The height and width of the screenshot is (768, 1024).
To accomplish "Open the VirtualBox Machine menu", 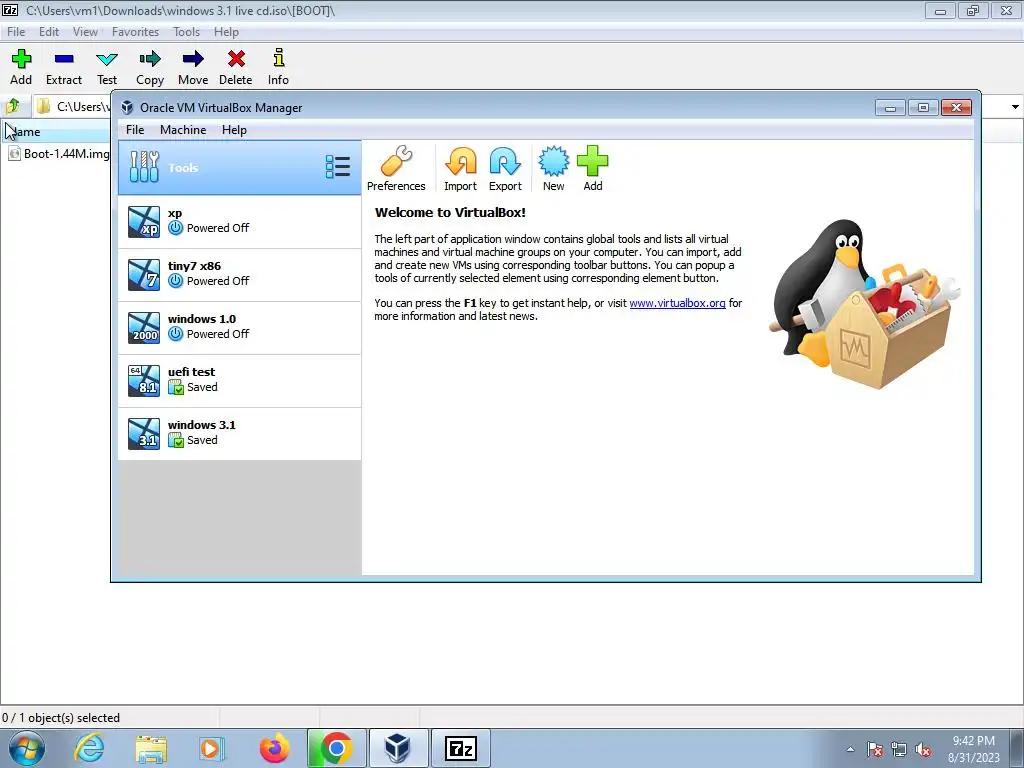I will point(183,130).
